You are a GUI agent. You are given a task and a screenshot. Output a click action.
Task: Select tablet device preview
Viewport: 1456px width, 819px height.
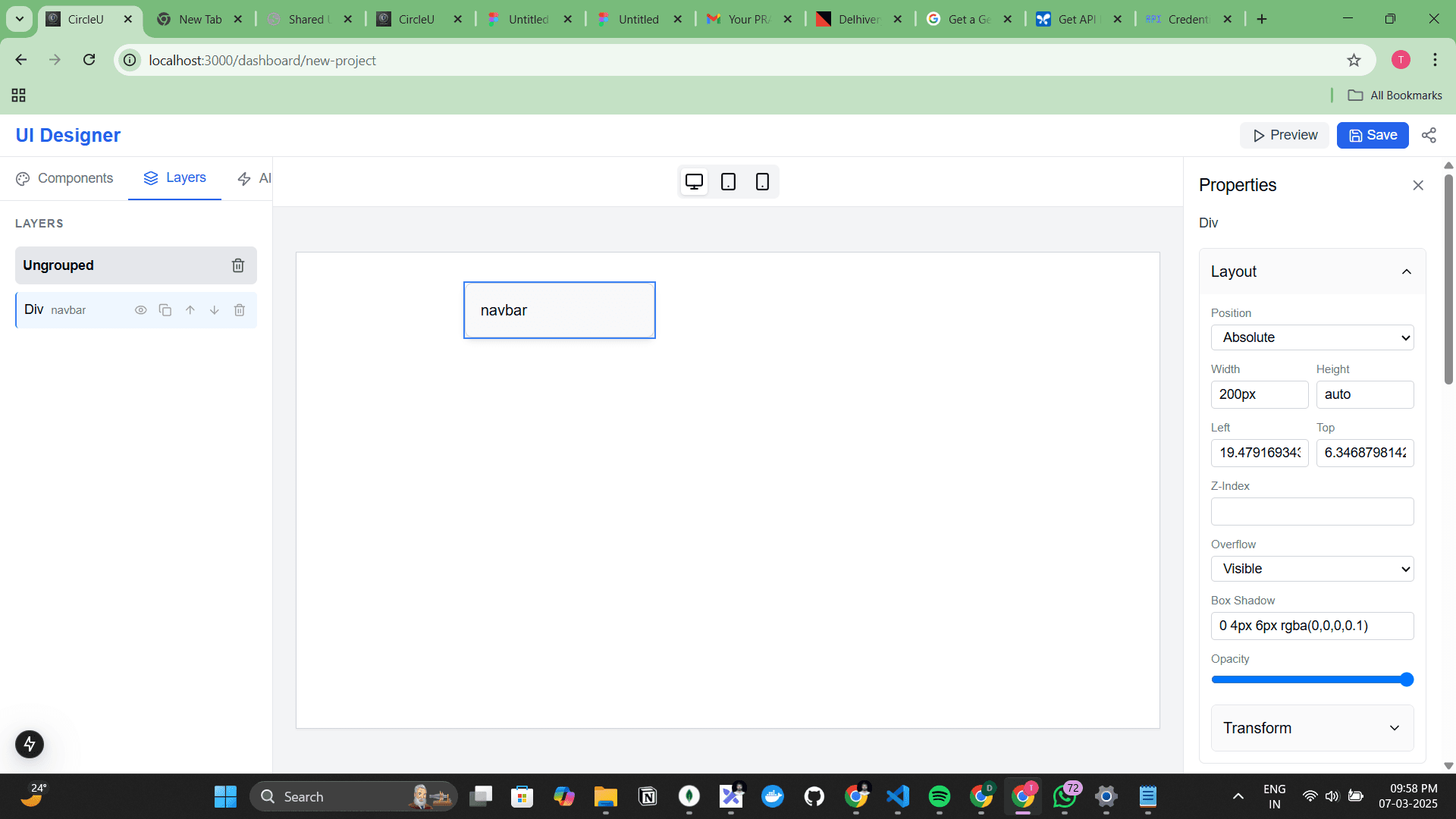[x=728, y=181]
